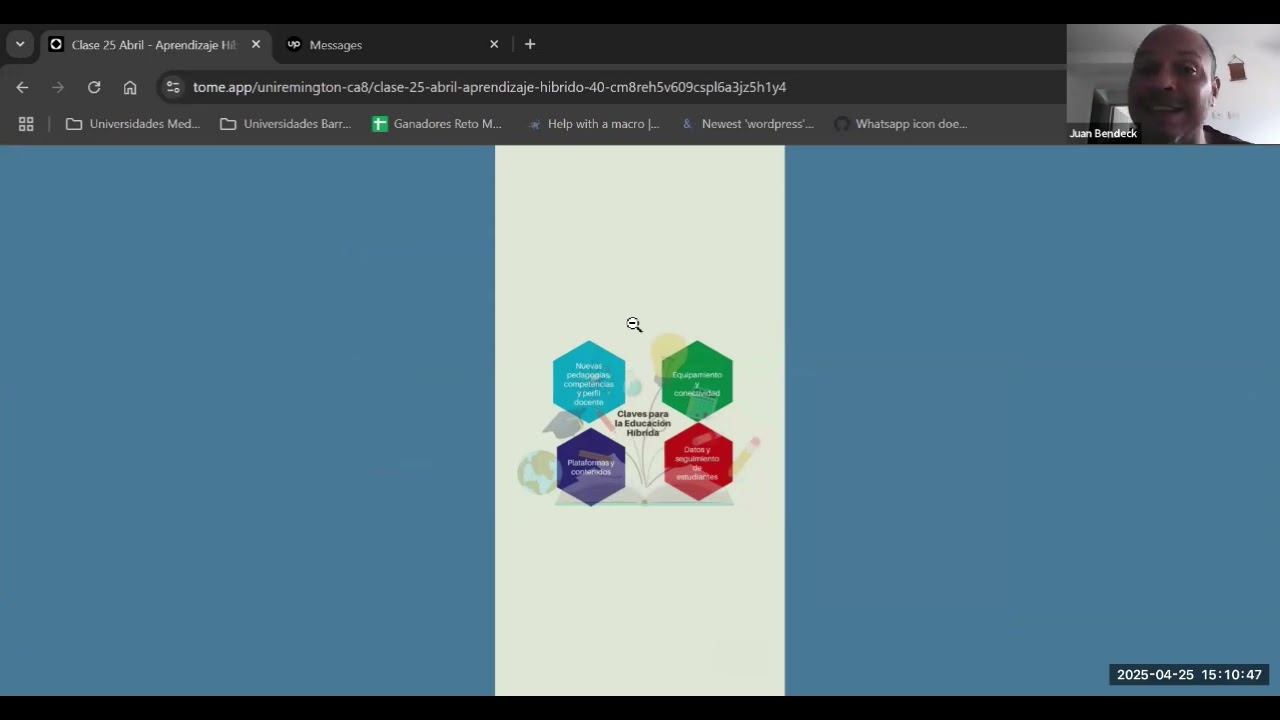1280x720 pixels.
Task: Open the Ganadores Reto M... spreadsheet bookmark
Action: 437,124
